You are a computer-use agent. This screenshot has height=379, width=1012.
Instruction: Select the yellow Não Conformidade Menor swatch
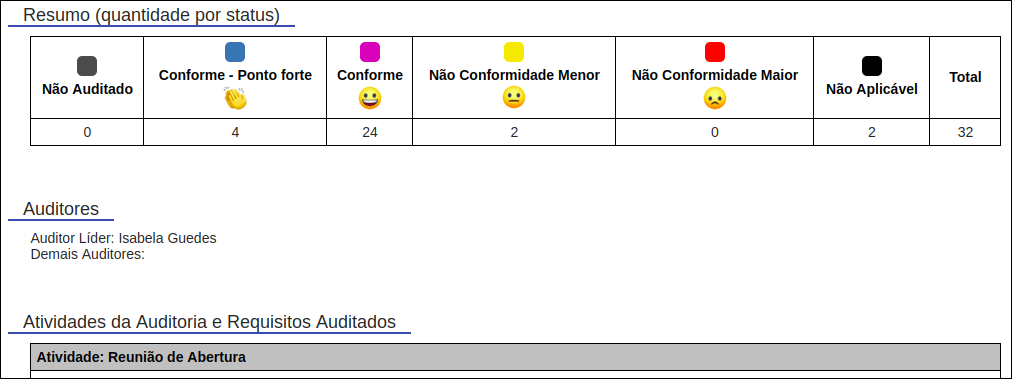(x=514, y=52)
